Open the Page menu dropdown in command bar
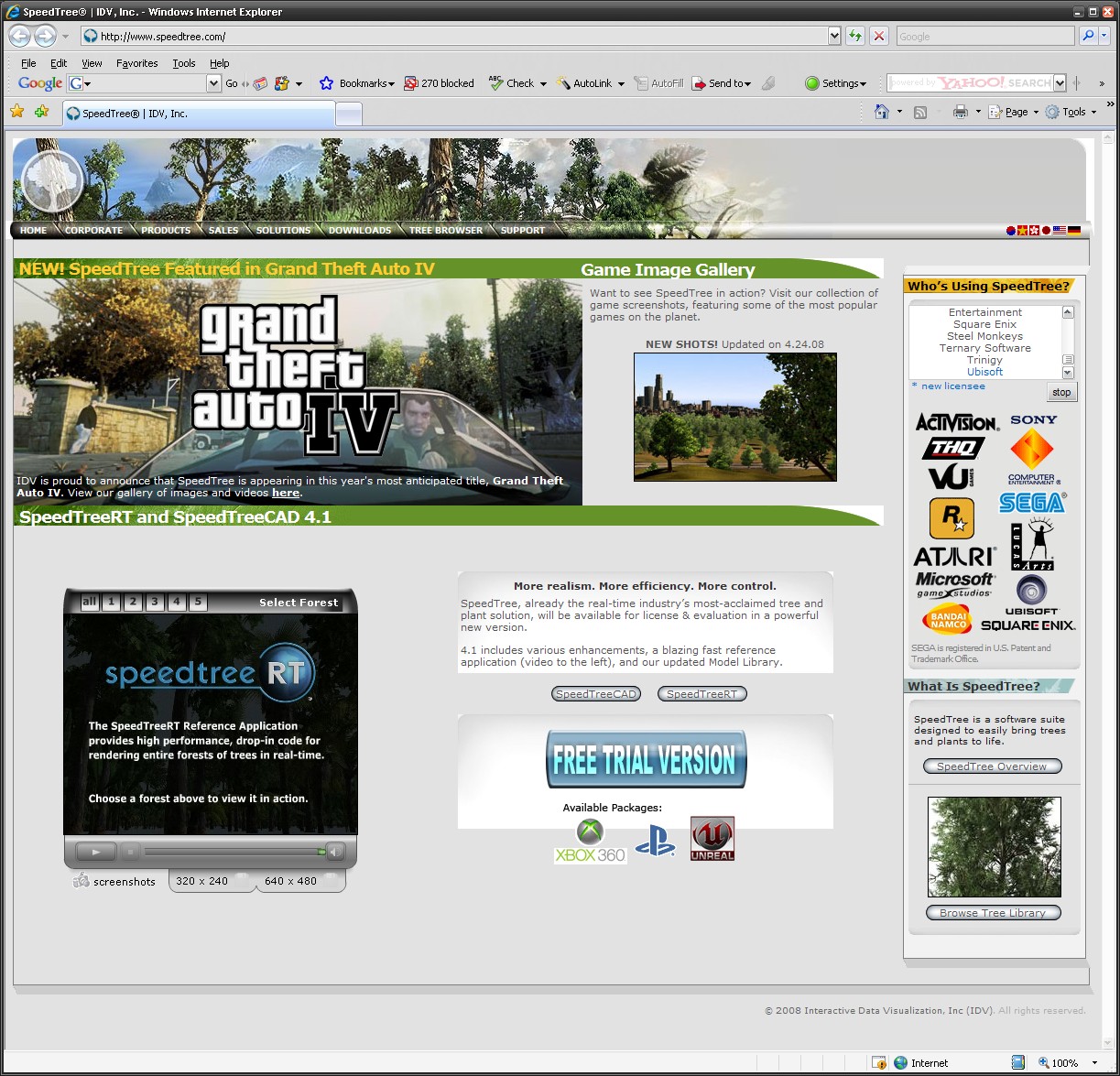 tap(1036, 113)
